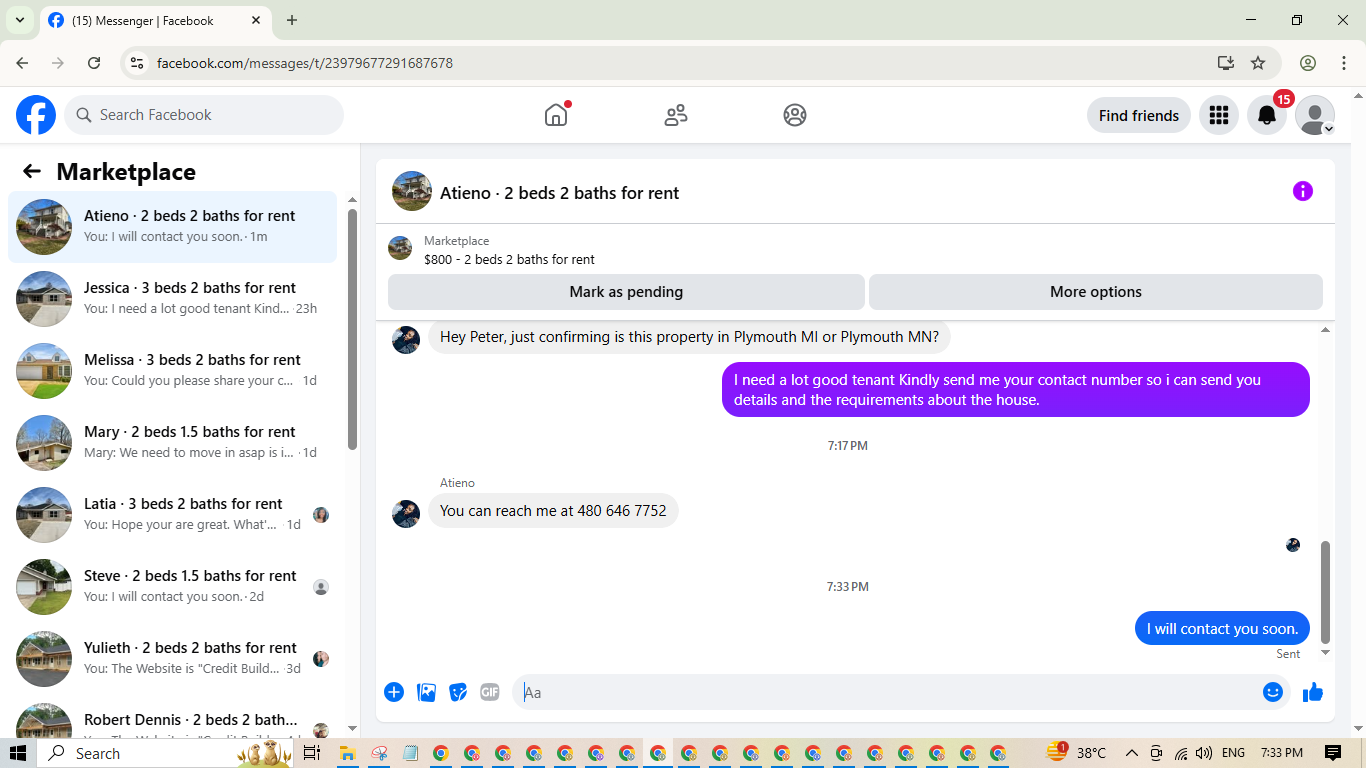
Task: Open Windows action center notifications icon
Action: [1333, 753]
